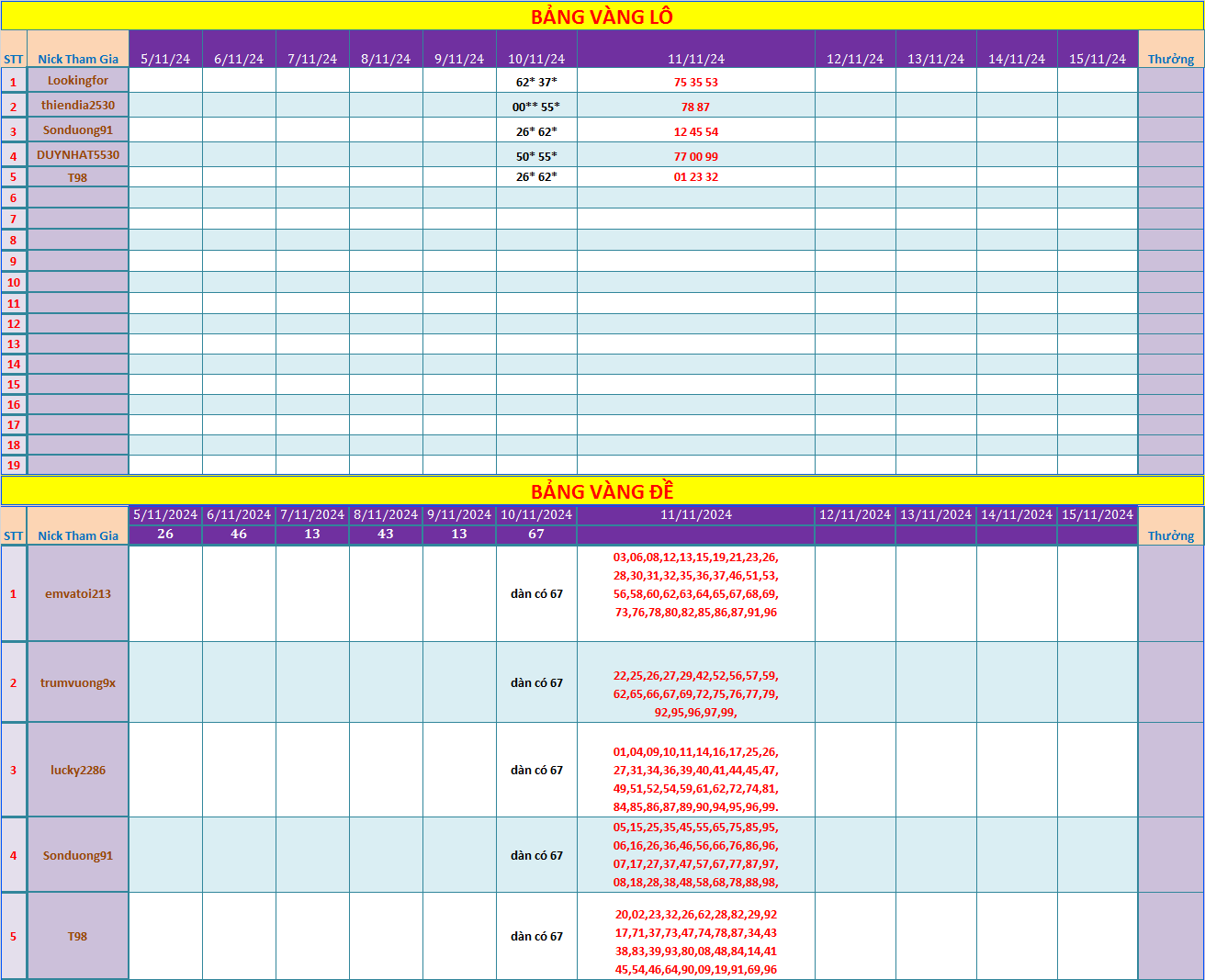1205x980 pixels.
Task: Click row number 14 in the Lô table
Action: coord(14,364)
